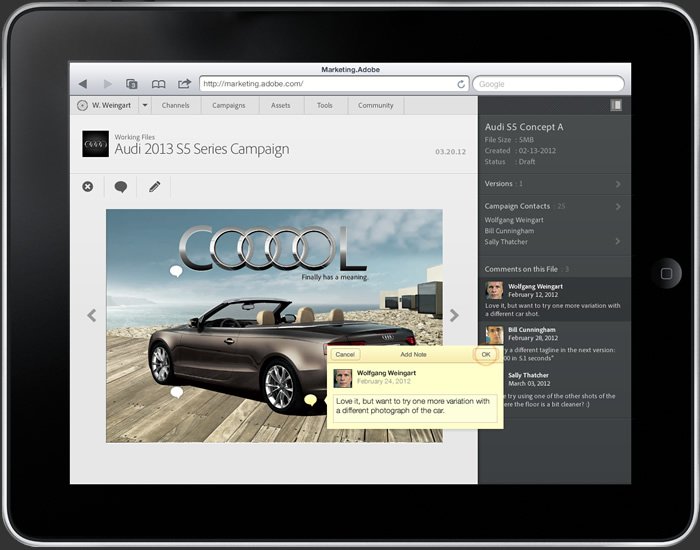This screenshot has width=700, height=550.
Task: Cancel the Add Note popup
Action: click(345, 354)
